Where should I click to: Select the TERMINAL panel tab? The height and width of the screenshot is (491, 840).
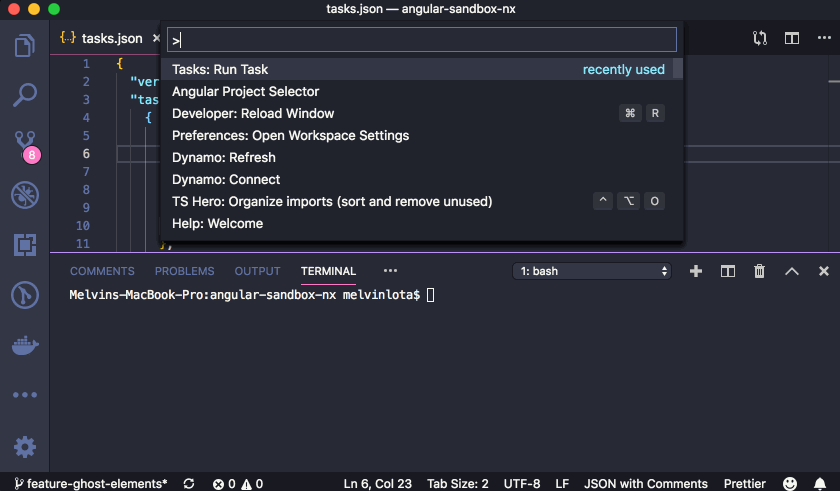click(328, 271)
